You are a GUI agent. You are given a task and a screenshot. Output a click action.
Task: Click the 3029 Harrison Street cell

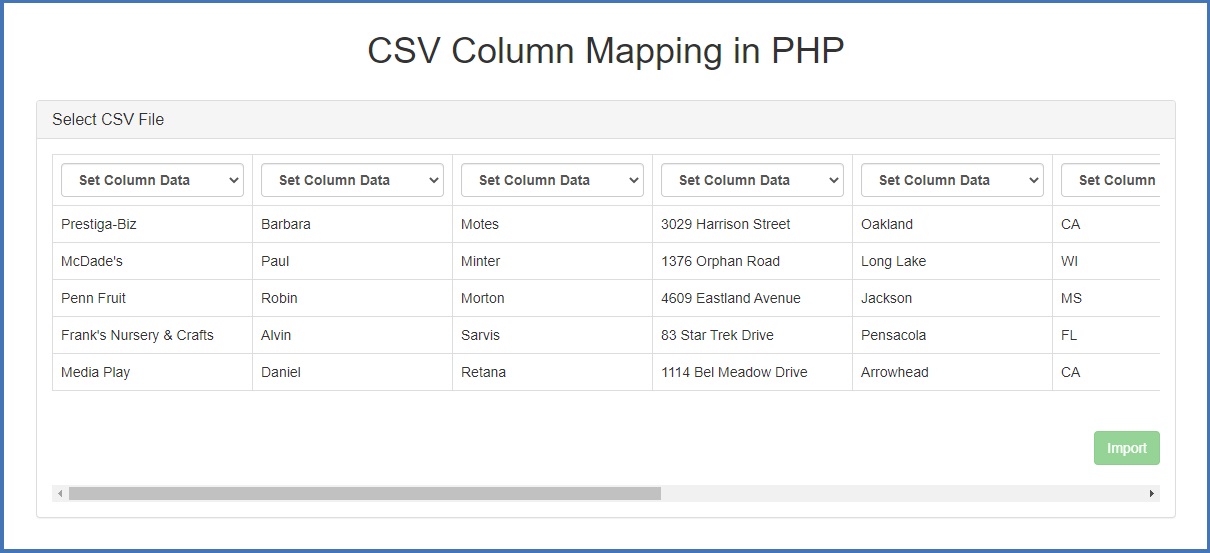coord(752,224)
